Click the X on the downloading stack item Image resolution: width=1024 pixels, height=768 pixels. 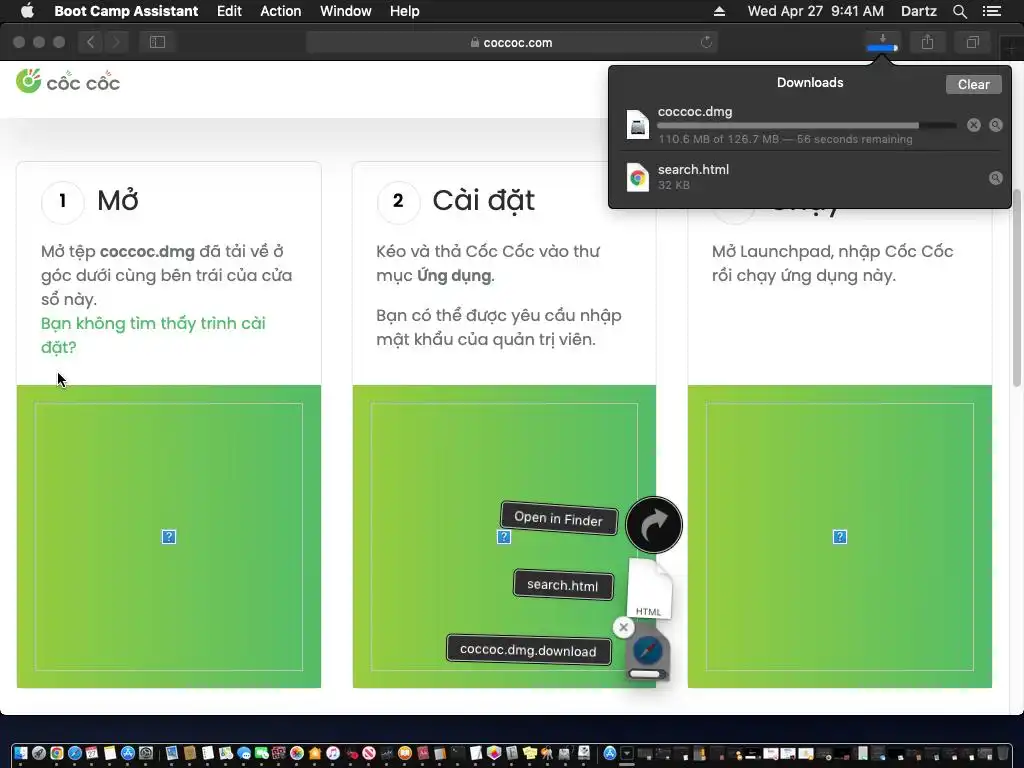(624, 628)
